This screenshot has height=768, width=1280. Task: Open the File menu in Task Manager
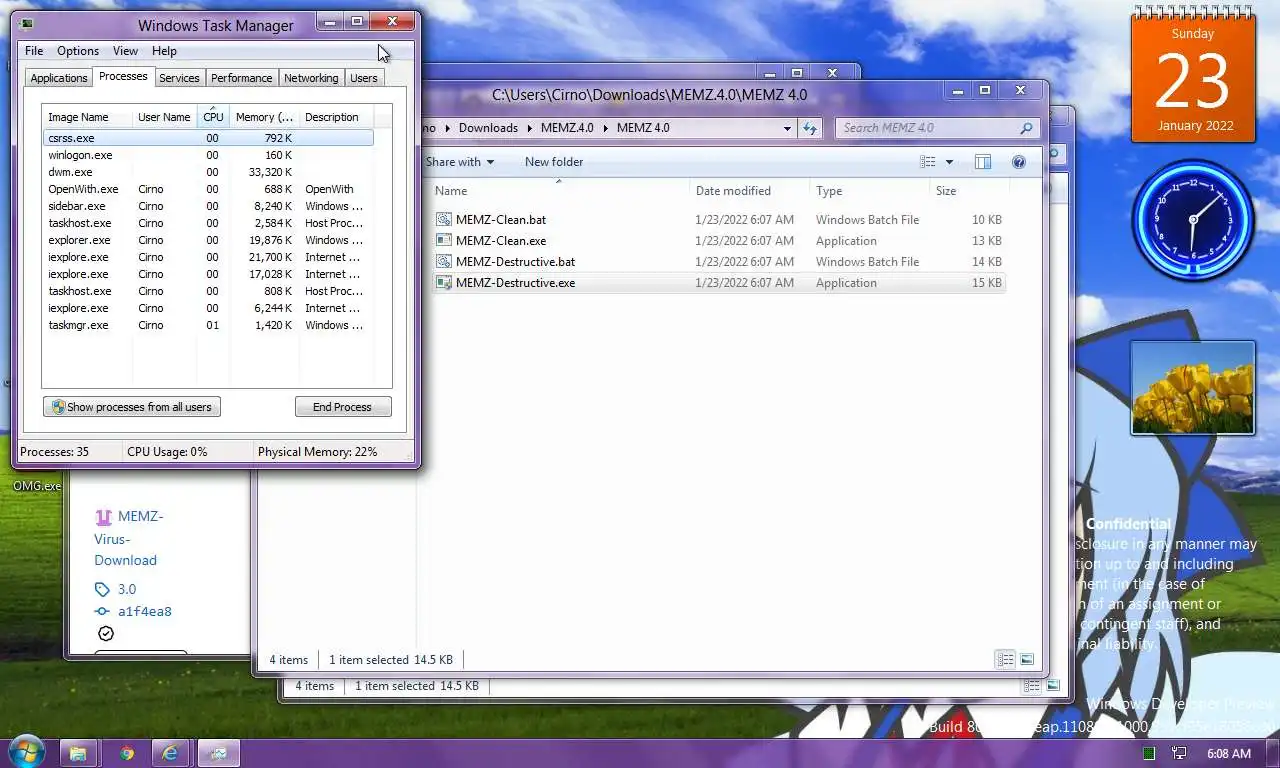pyautogui.click(x=34, y=51)
